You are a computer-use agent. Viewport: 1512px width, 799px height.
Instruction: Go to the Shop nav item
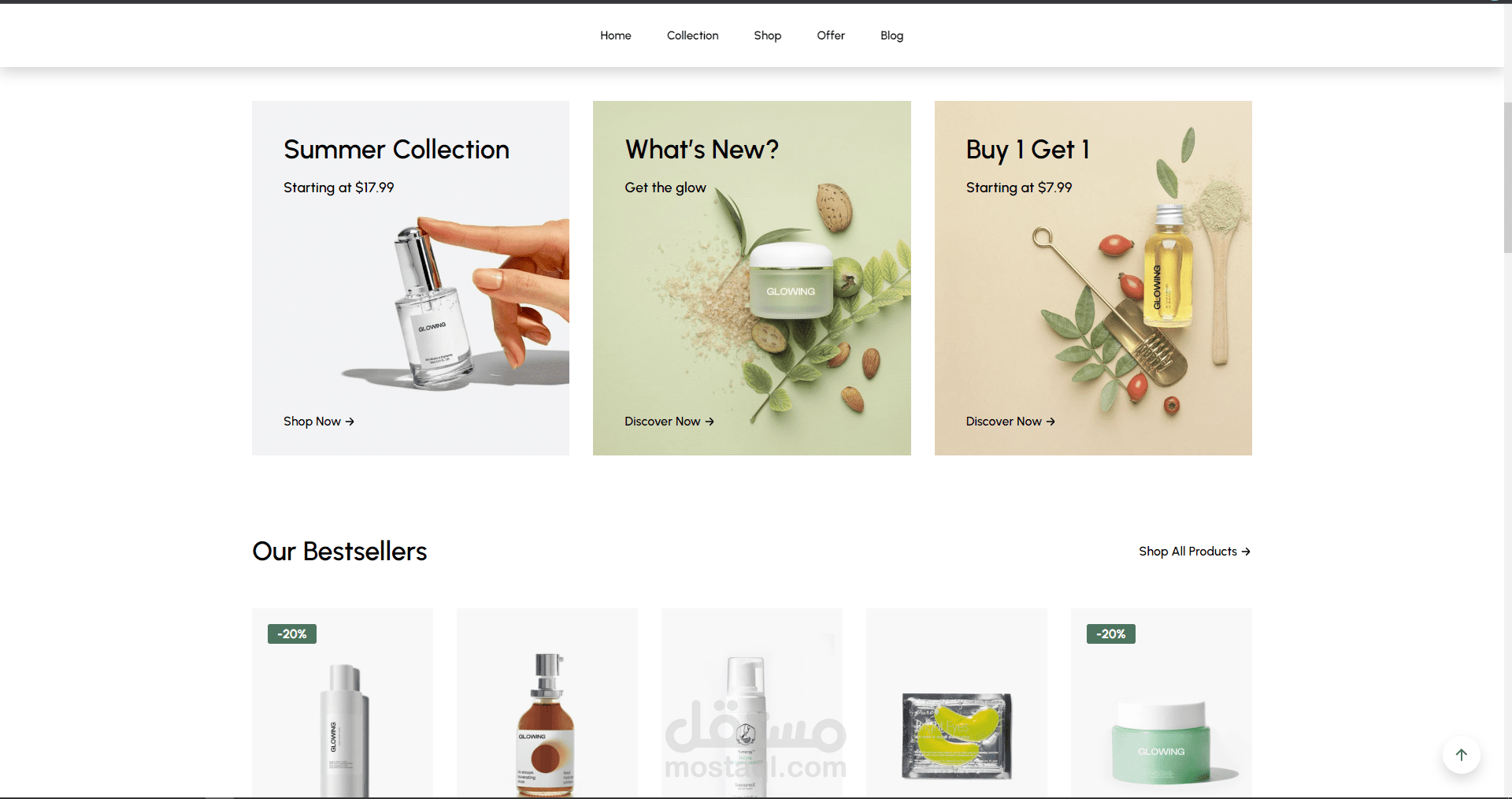click(x=768, y=35)
